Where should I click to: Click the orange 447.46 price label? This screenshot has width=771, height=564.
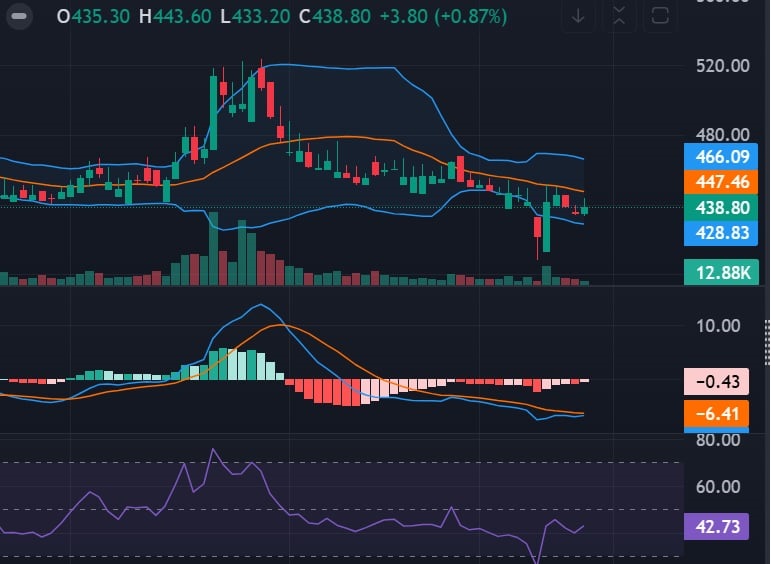pyautogui.click(x=716, y=181)
